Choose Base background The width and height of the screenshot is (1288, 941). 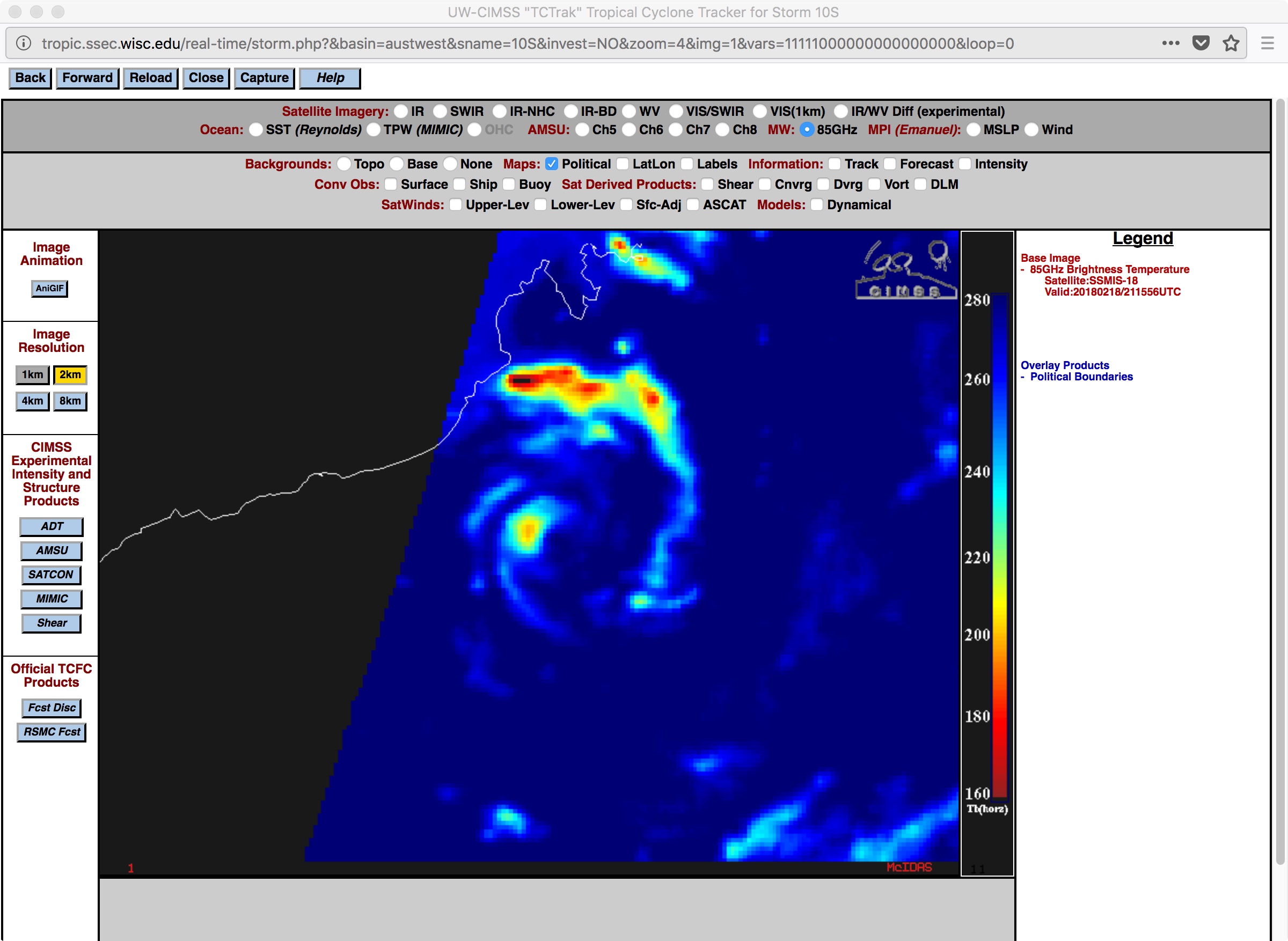[397, 164]
